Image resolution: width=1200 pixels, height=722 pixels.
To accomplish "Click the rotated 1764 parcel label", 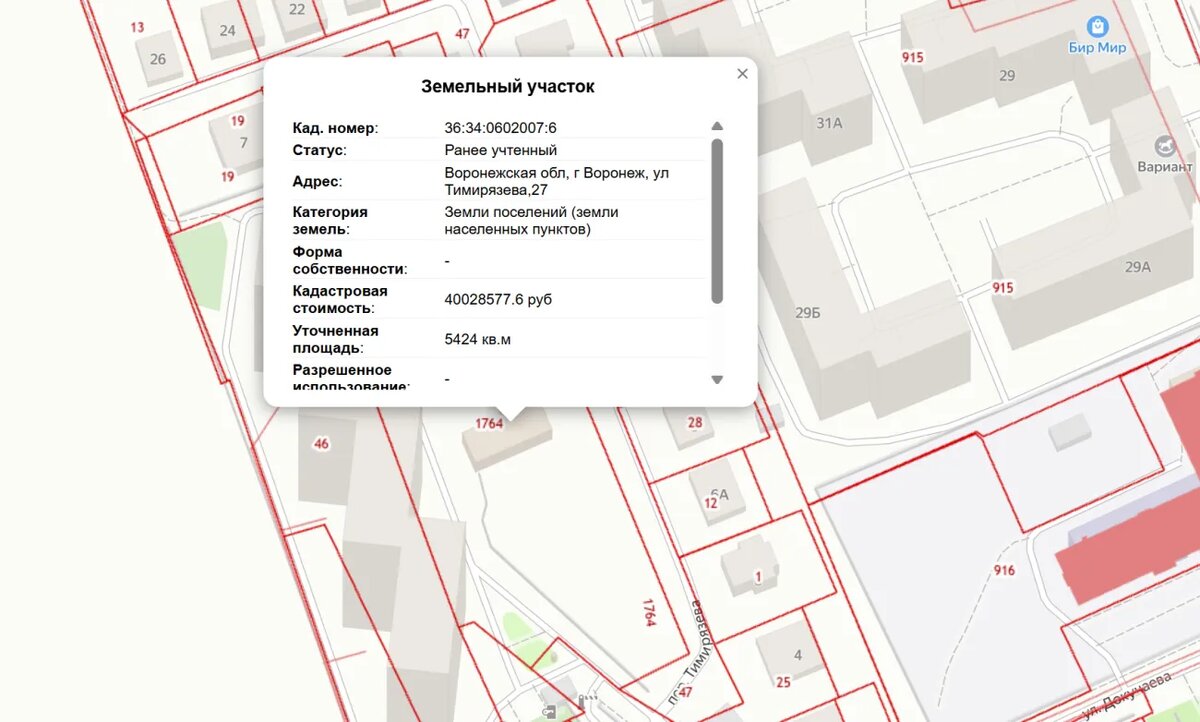I will point(649,613).
